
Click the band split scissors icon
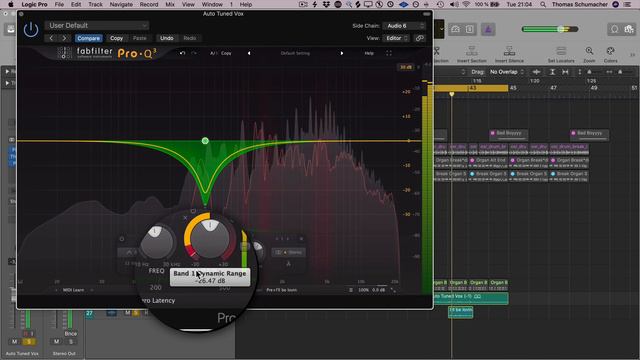click(288, 264)
